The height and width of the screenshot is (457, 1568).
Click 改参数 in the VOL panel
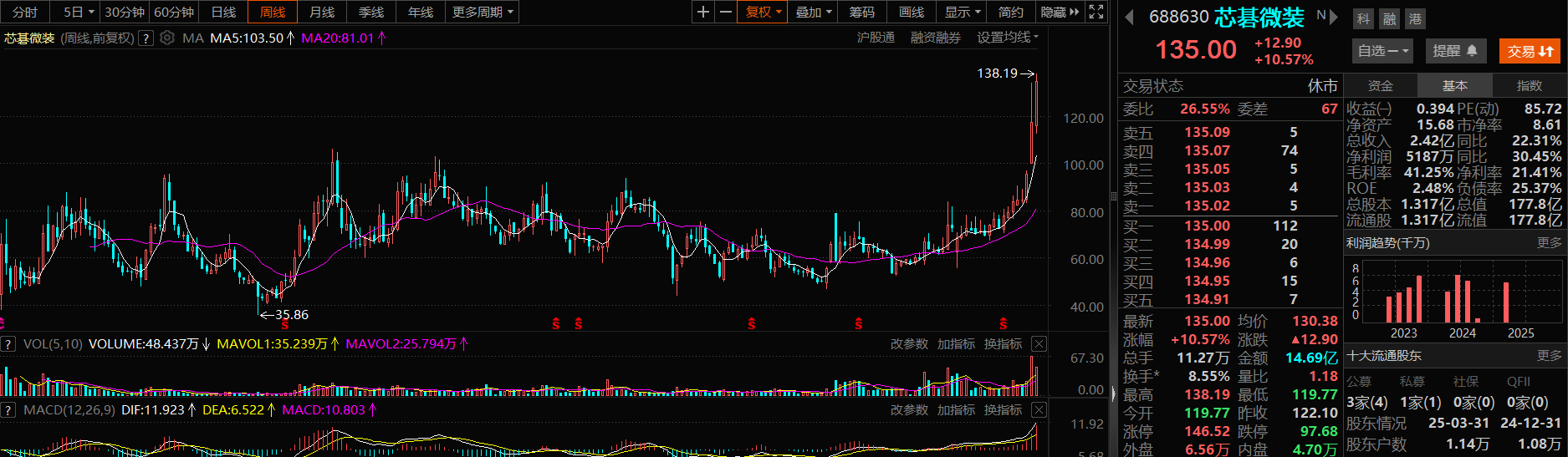coord(909,344)
